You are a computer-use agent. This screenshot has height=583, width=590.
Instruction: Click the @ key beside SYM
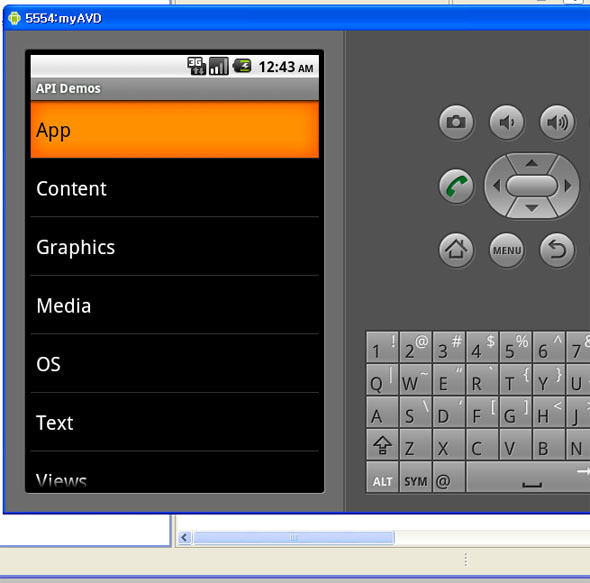click(449, 477)
